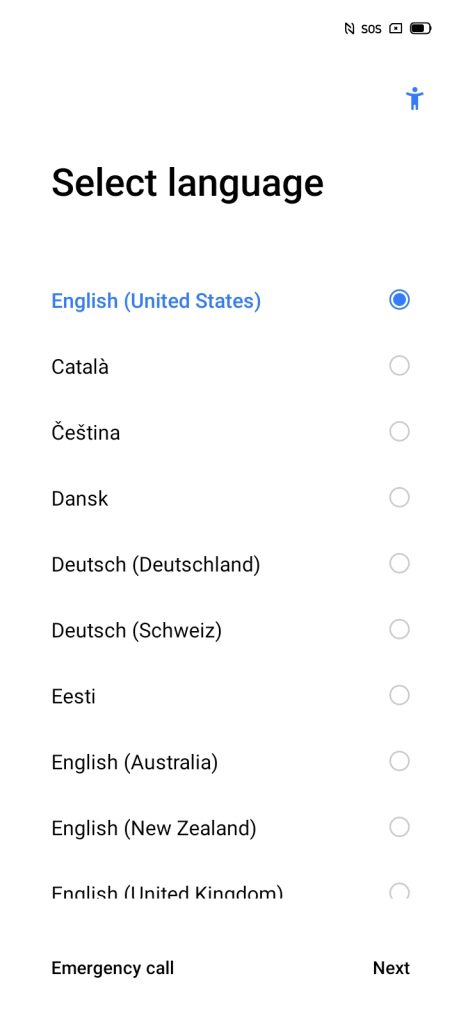461x1024 pixels.
Task: Tap the SOS status indicator
Action: coord(371,29)
